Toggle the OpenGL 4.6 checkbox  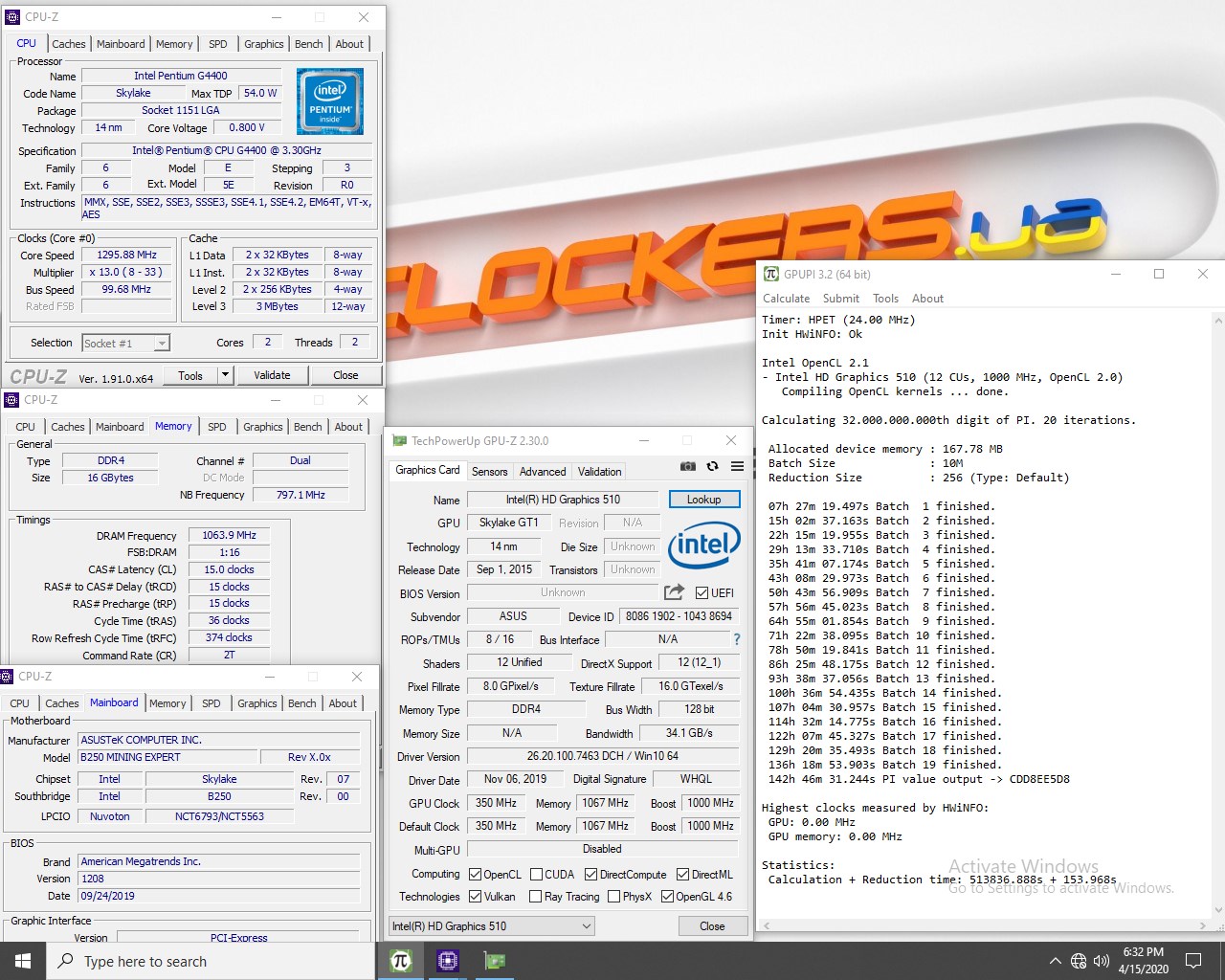(x=667, y=897)
